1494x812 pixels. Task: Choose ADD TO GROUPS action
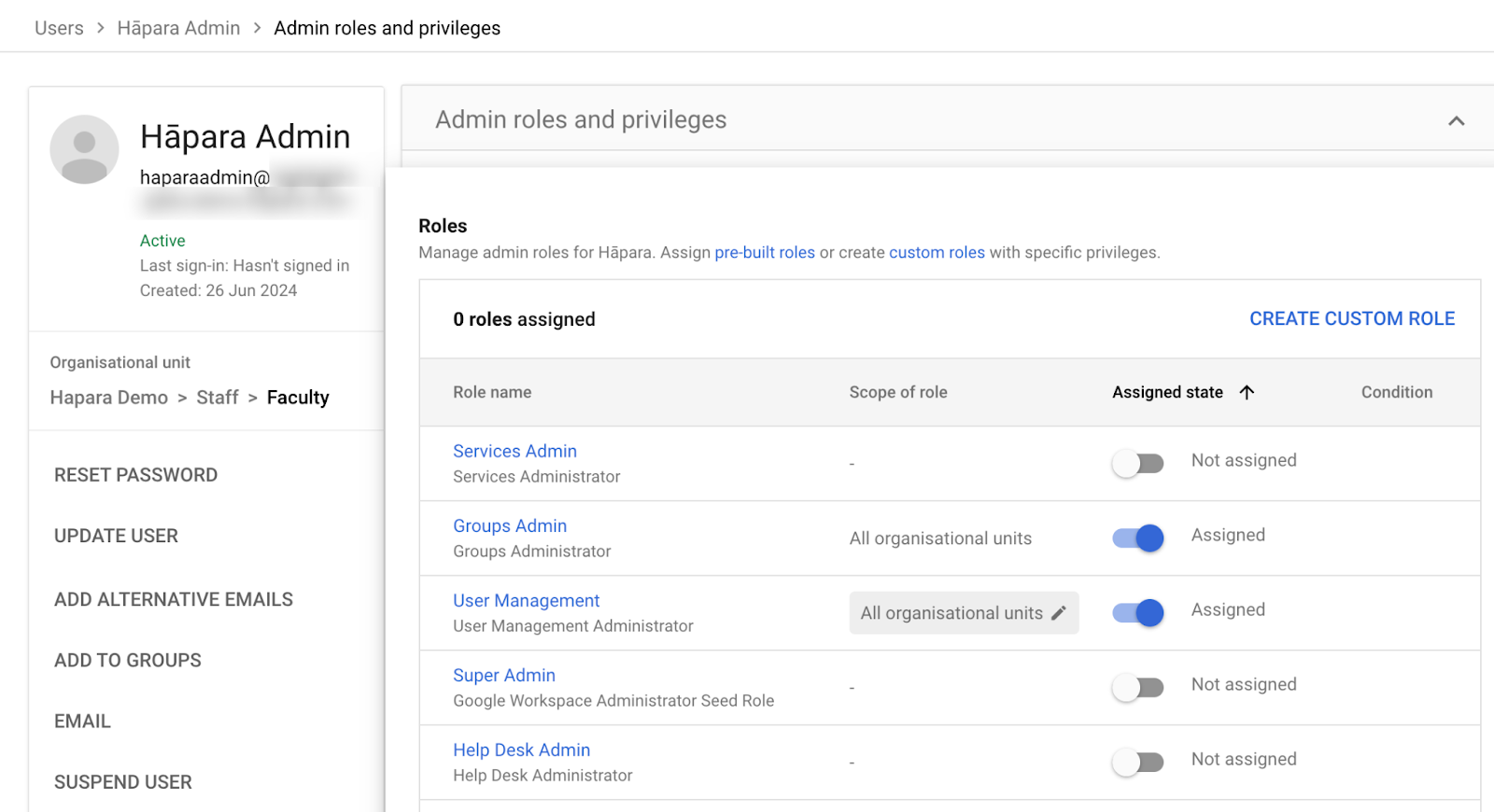point(128,660)
